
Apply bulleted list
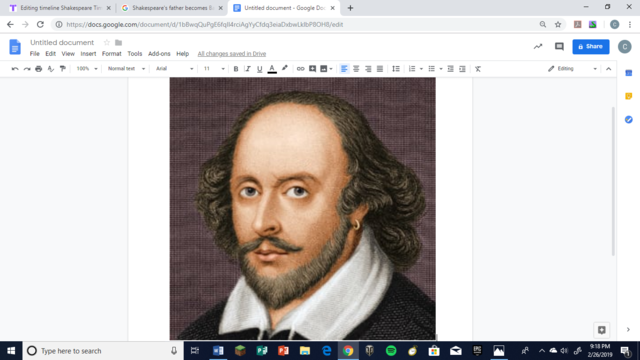pyautogui.click(x=431, y=69)
